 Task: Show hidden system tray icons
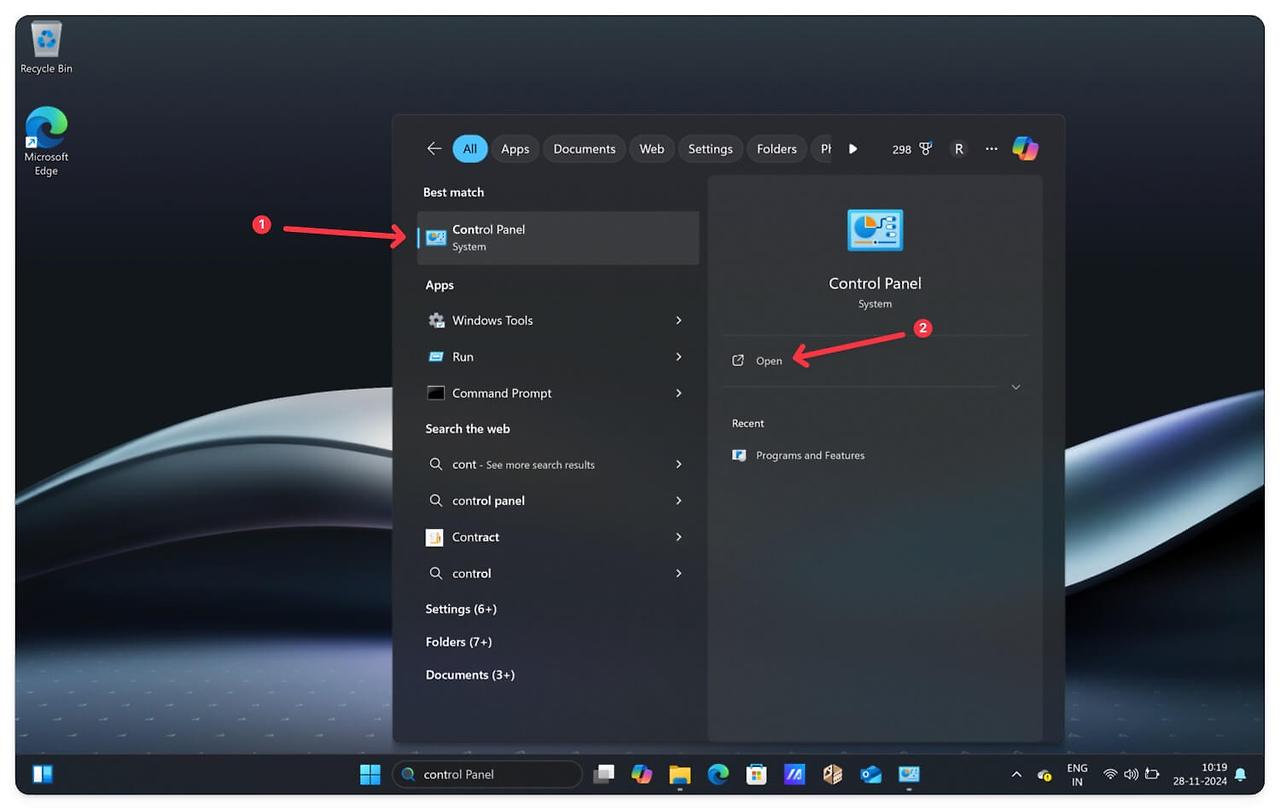pos(1017,774)
